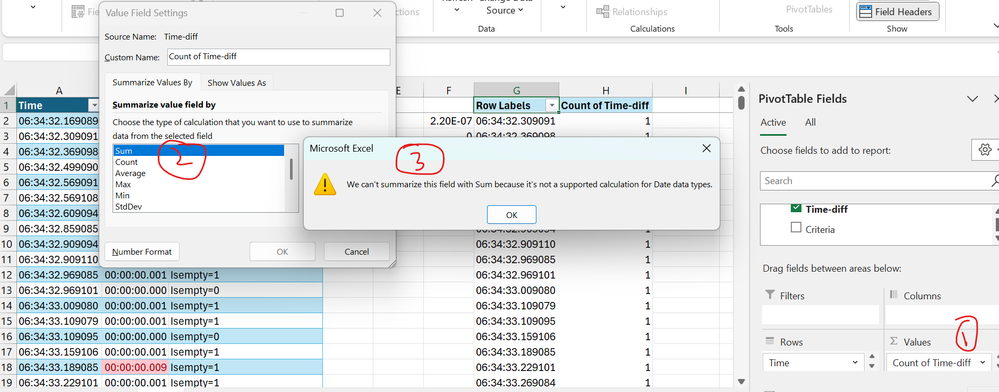Click cell A19 containing 06:34:33.229101
Screen dimensions: 999x392
point(59,382)
